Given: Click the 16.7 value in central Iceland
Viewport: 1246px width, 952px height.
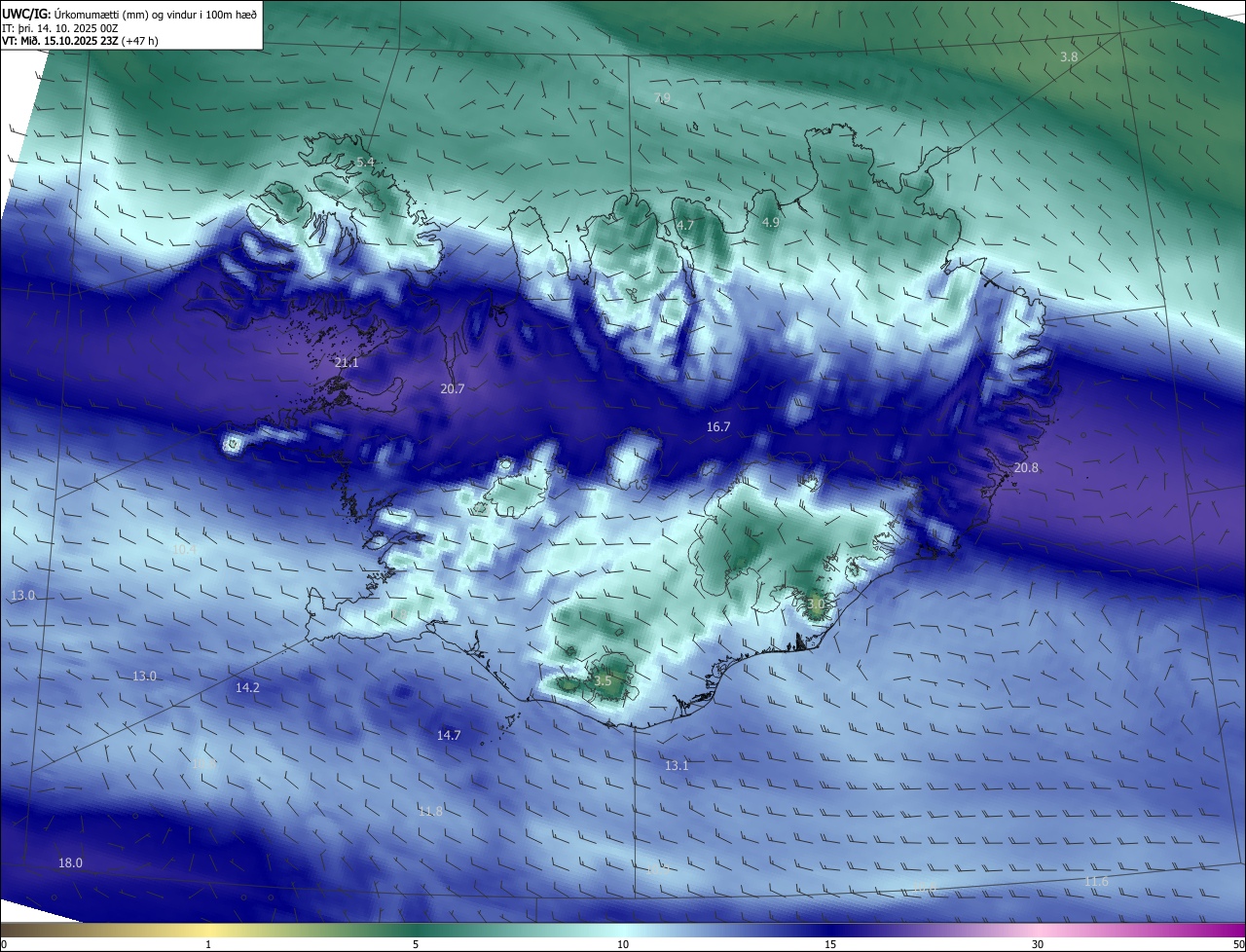Looking at the screenshot, I should [718, 427].
